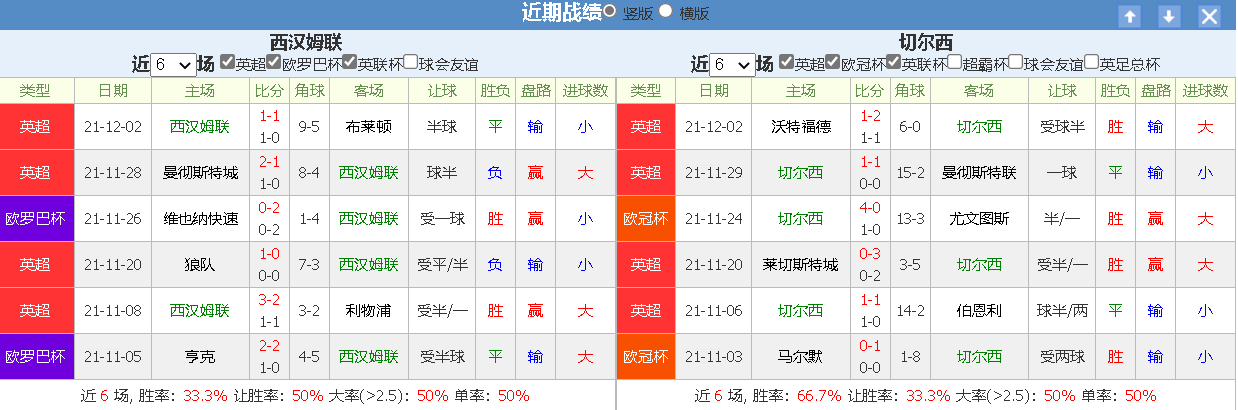Screen dimensions: 1238x410
Task: Click 切尔西 team title
Action: [x=925, y=42]
